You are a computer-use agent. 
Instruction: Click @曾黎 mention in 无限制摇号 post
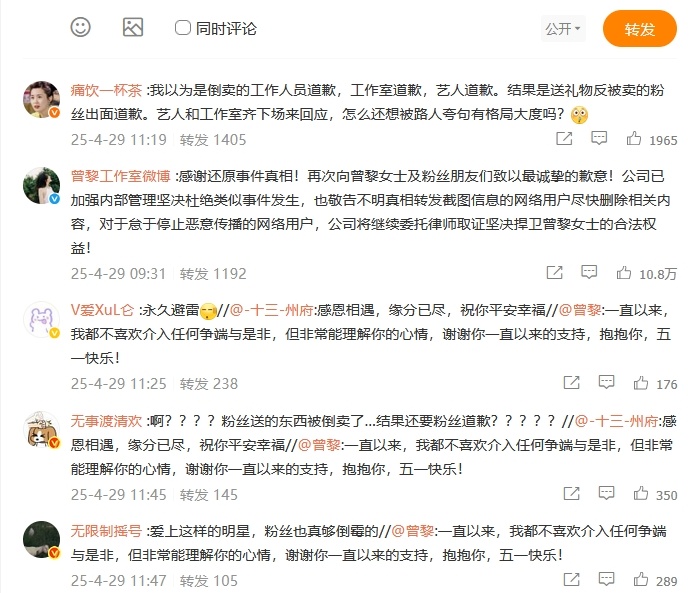pyautogui.click(x=413, y=531)
